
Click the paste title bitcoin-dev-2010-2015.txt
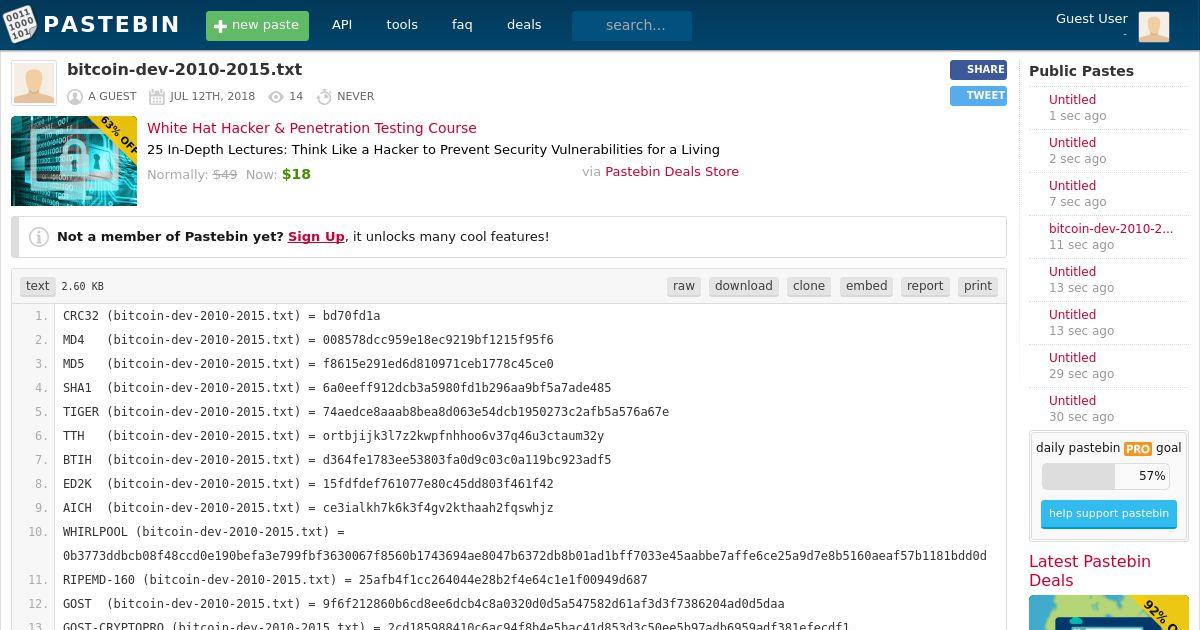(x=184, y=70)
